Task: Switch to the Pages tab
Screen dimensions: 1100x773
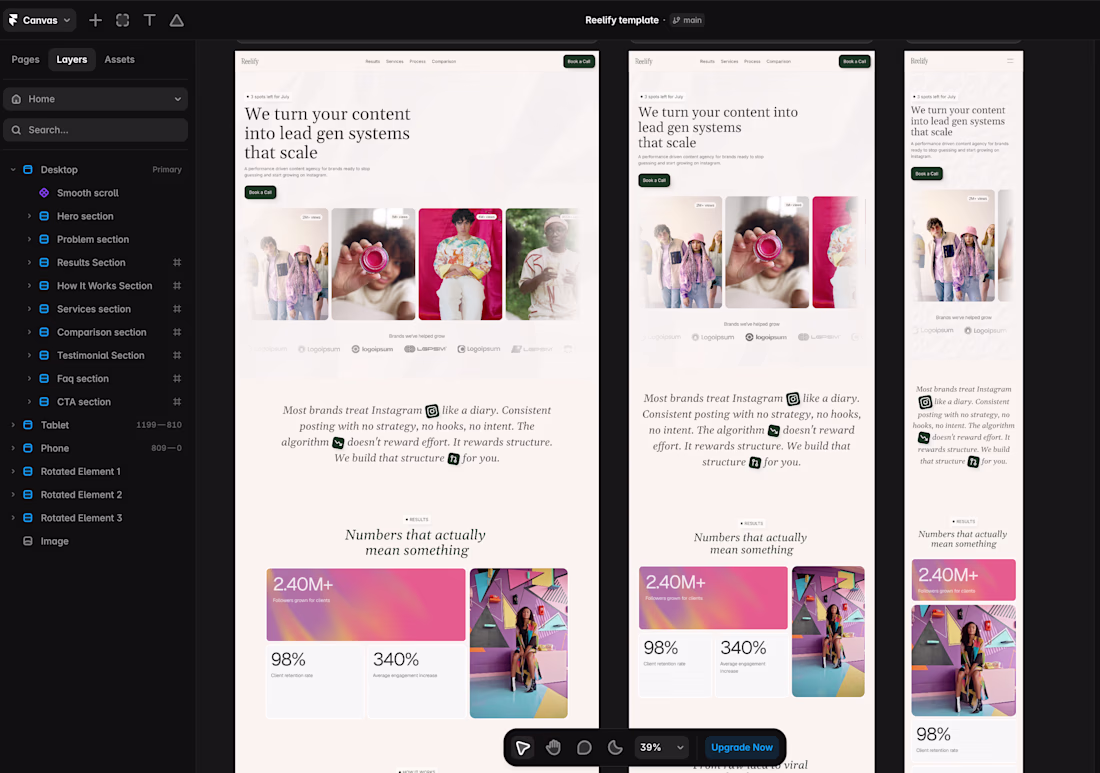Action: (25, 60)
